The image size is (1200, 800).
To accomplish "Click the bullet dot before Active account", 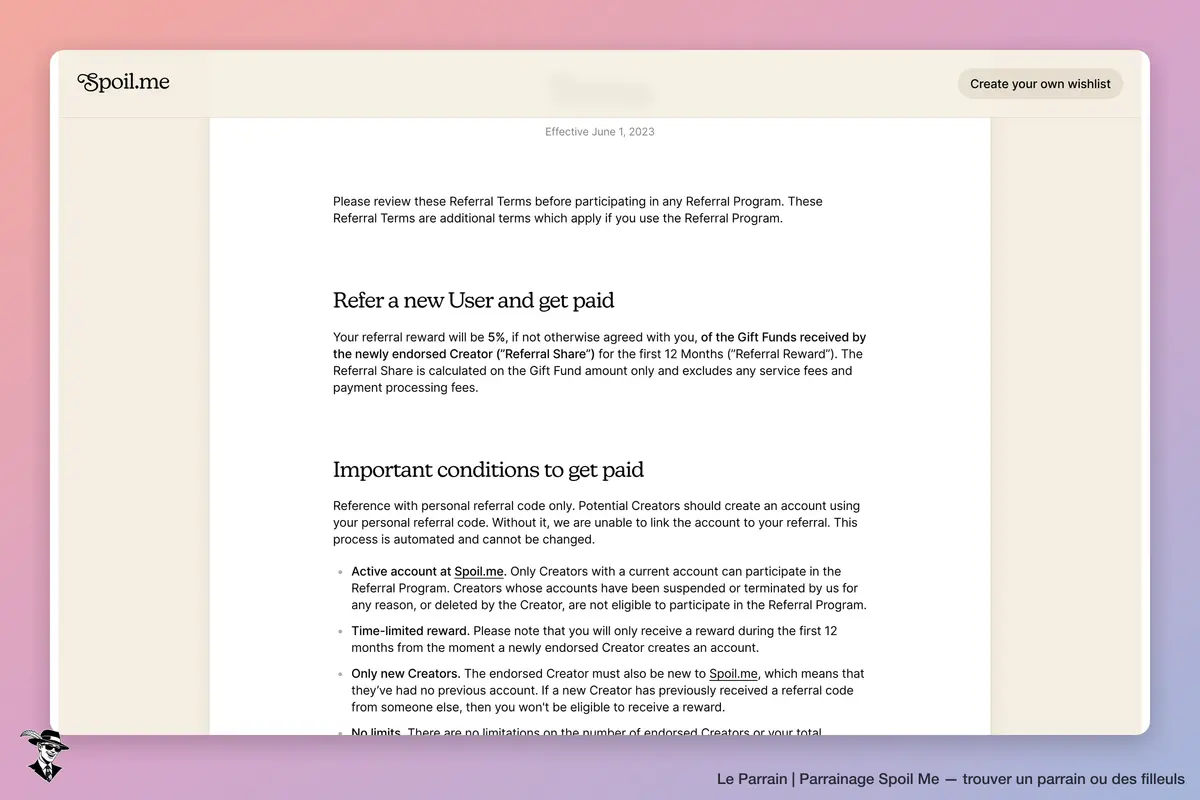I will (x=341, y=573).
